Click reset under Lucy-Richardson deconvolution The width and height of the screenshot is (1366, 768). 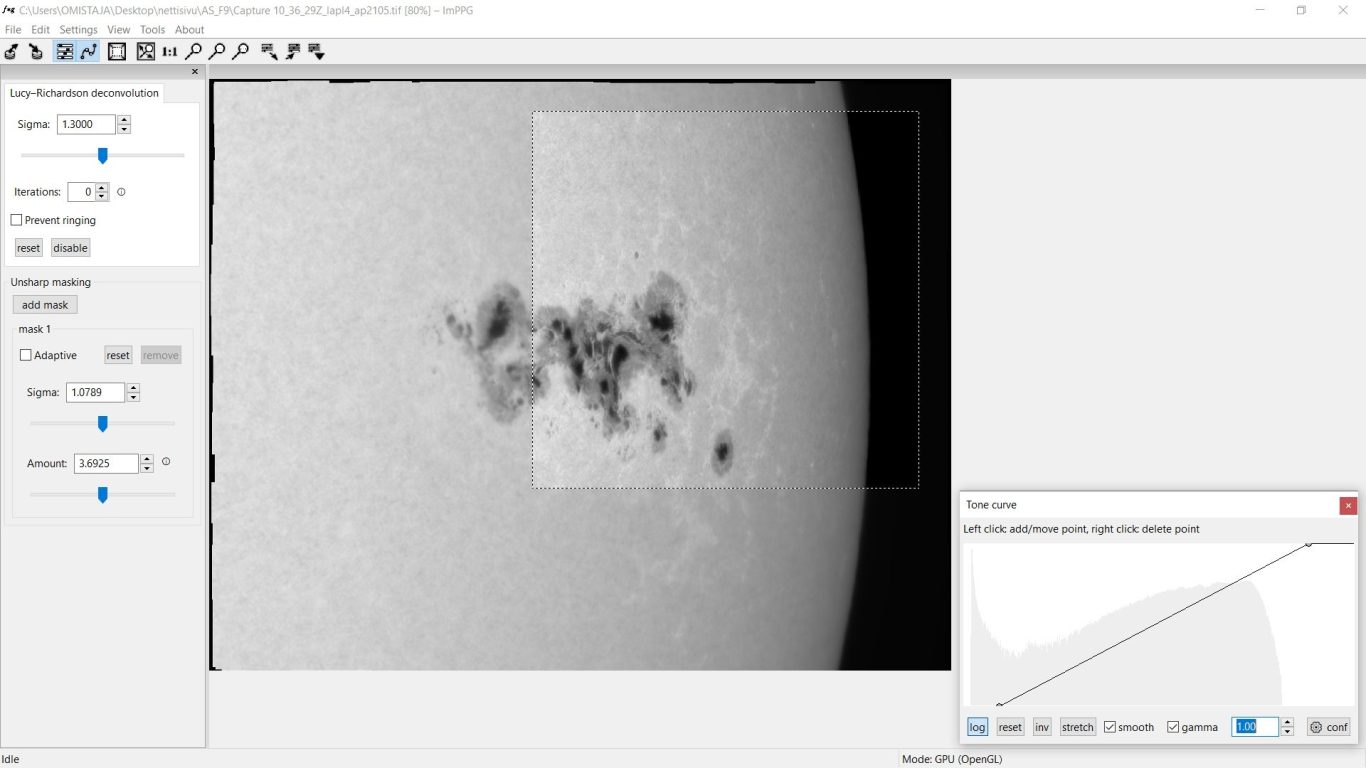pos(28,248)
